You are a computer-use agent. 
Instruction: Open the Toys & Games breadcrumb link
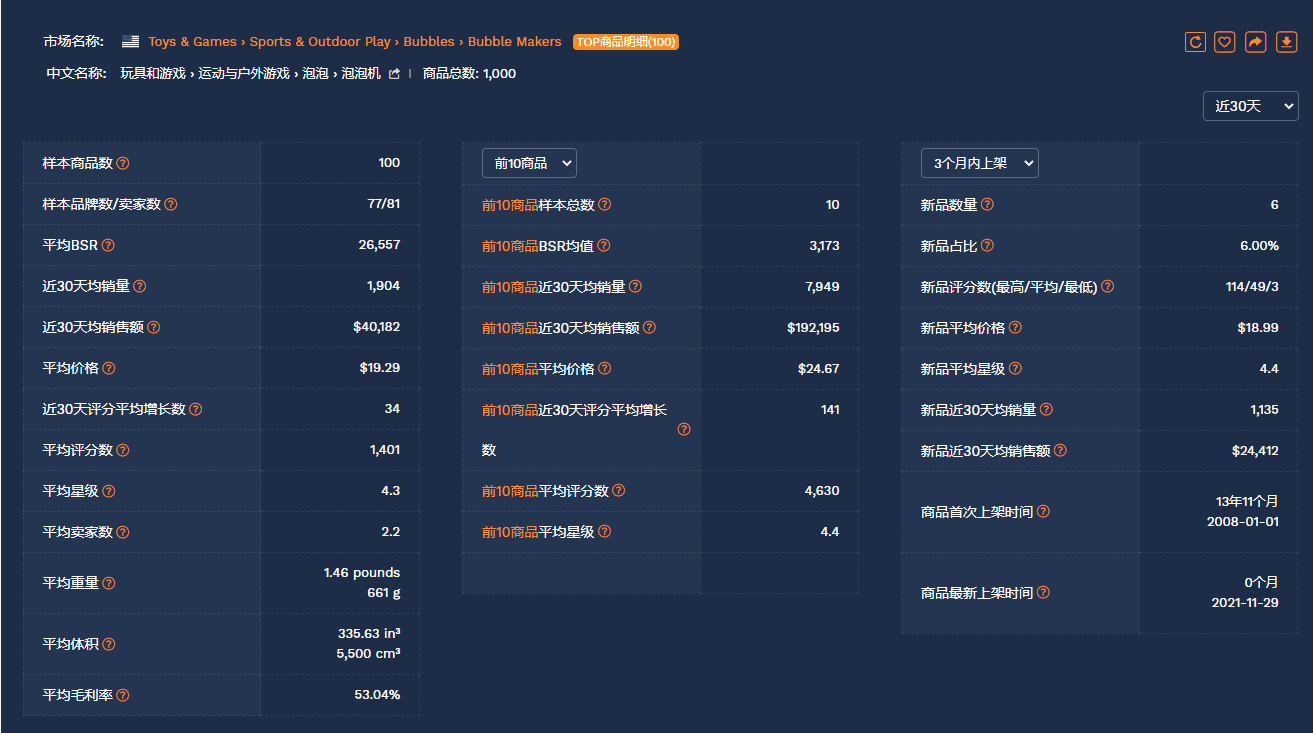click(x=193, y=42)
